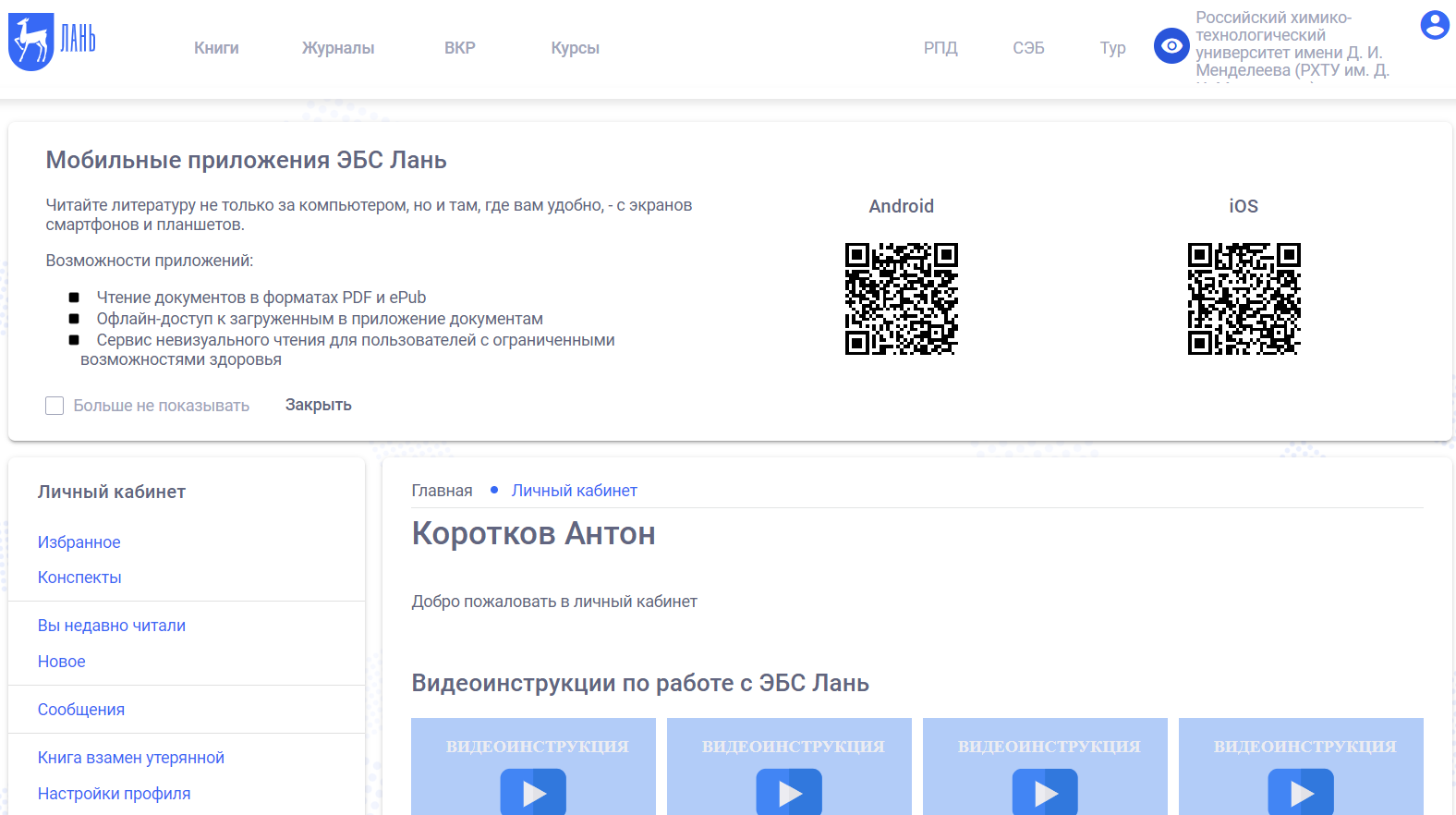Screen dimensions: 1456x815
Task: Click "Видеоинструкции по работе с ЭБС Лань" heading
Action: pyautogui.click(x=640, y=683)
